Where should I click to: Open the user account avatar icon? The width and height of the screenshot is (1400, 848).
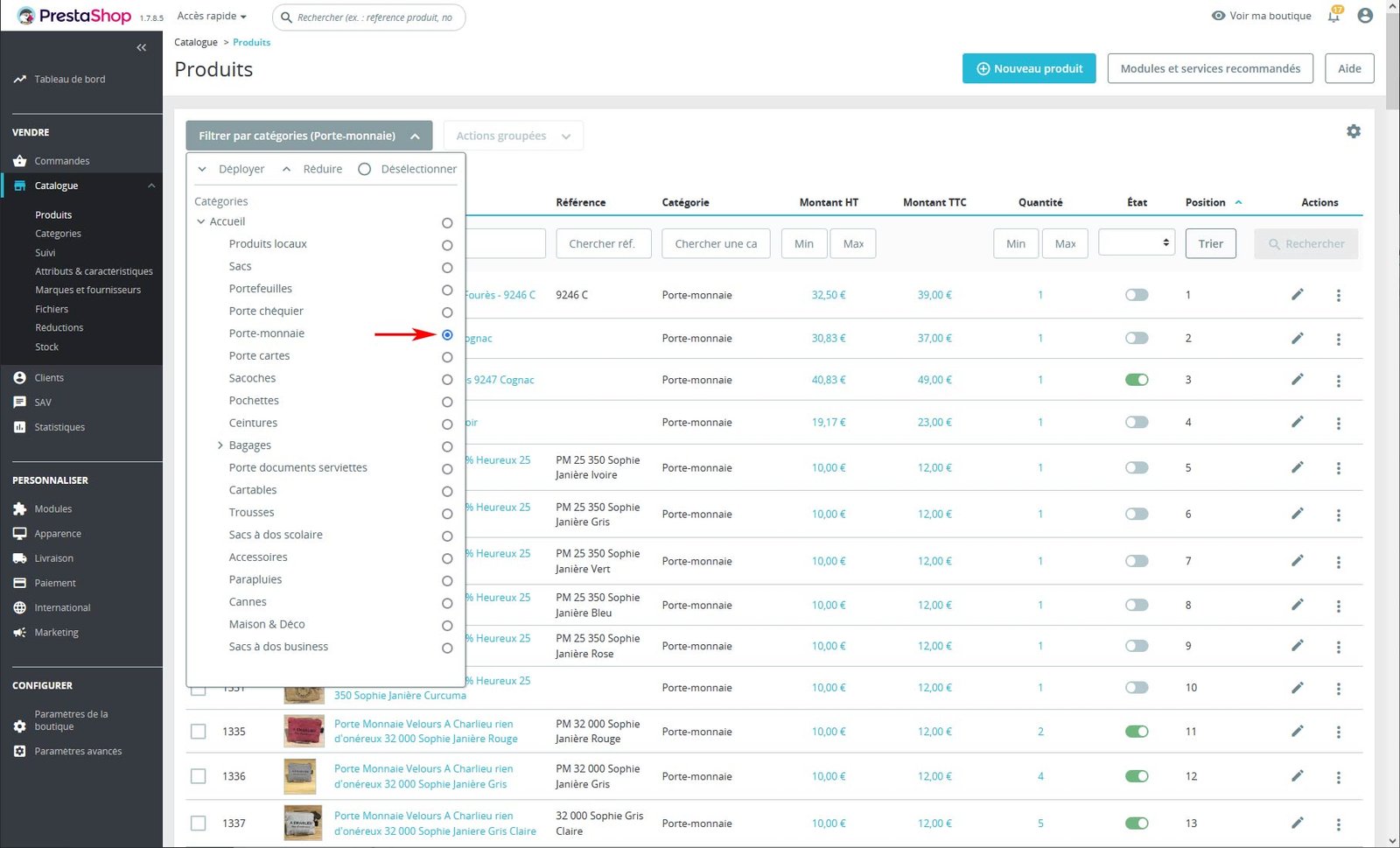1364,16
